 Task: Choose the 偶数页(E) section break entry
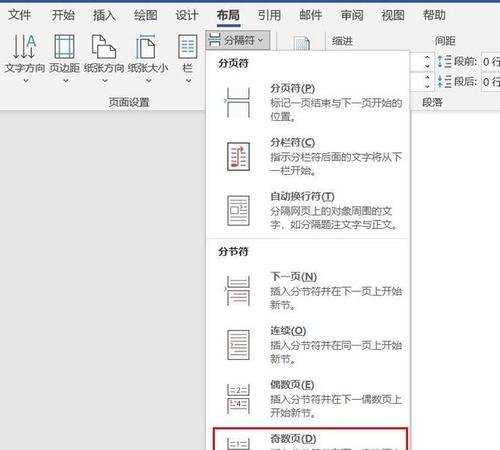click(x=308, y=399)
